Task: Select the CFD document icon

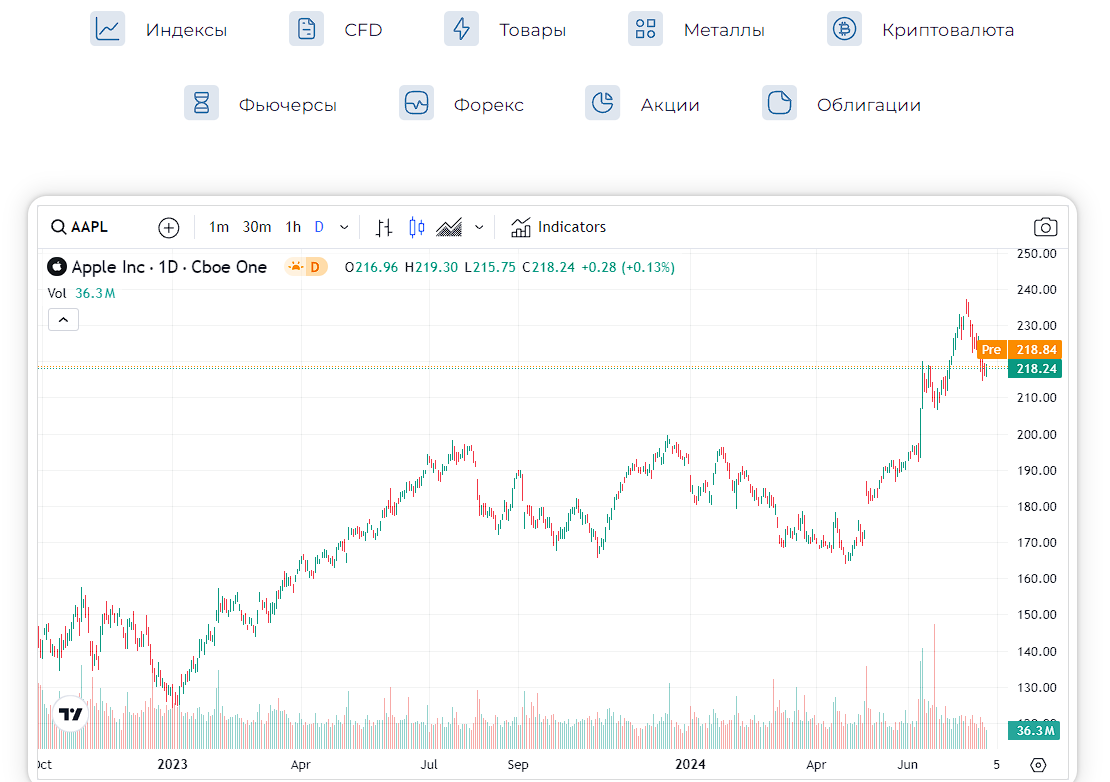Action: click(x=307, y=29)
